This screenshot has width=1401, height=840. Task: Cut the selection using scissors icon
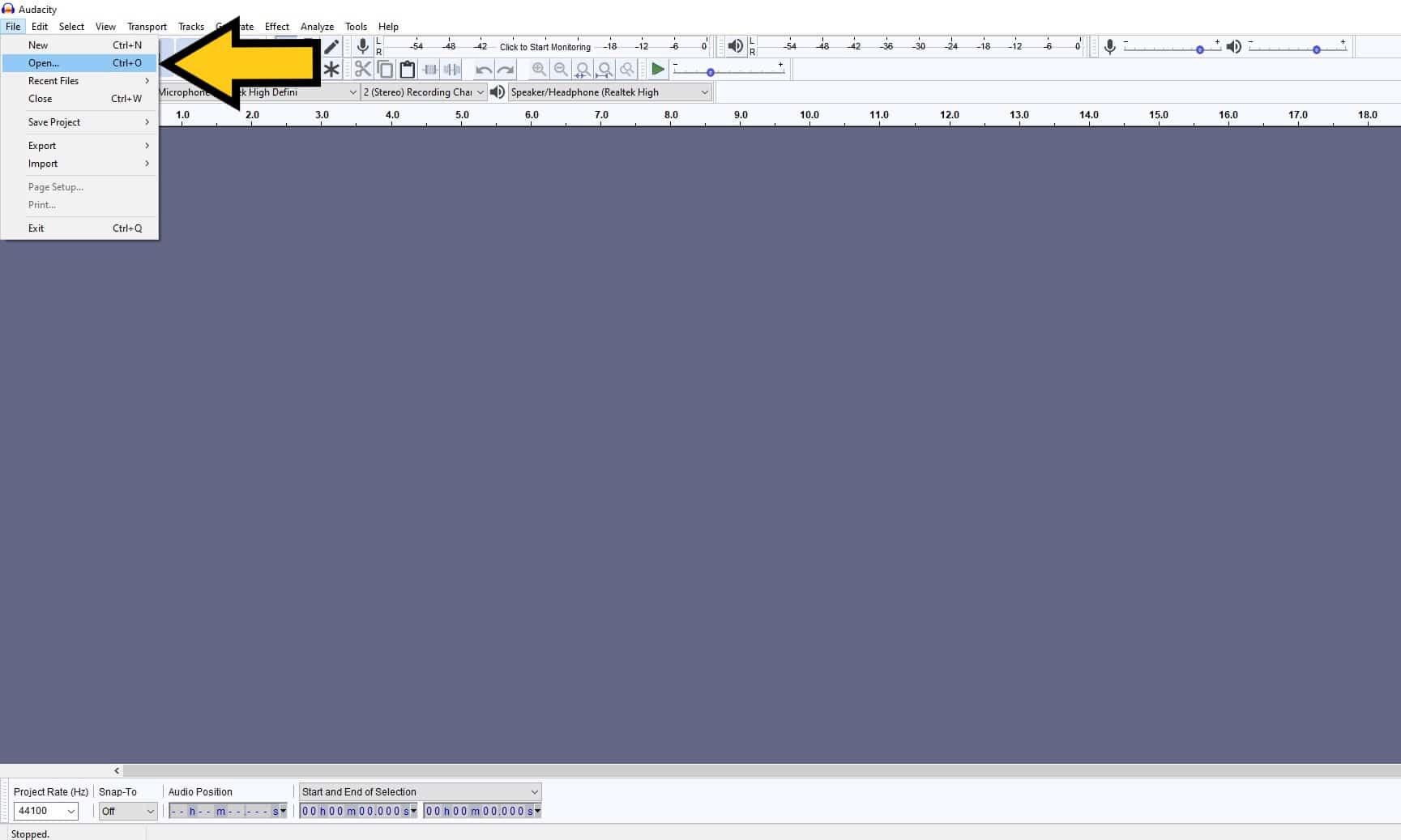[x=363, y=70]
